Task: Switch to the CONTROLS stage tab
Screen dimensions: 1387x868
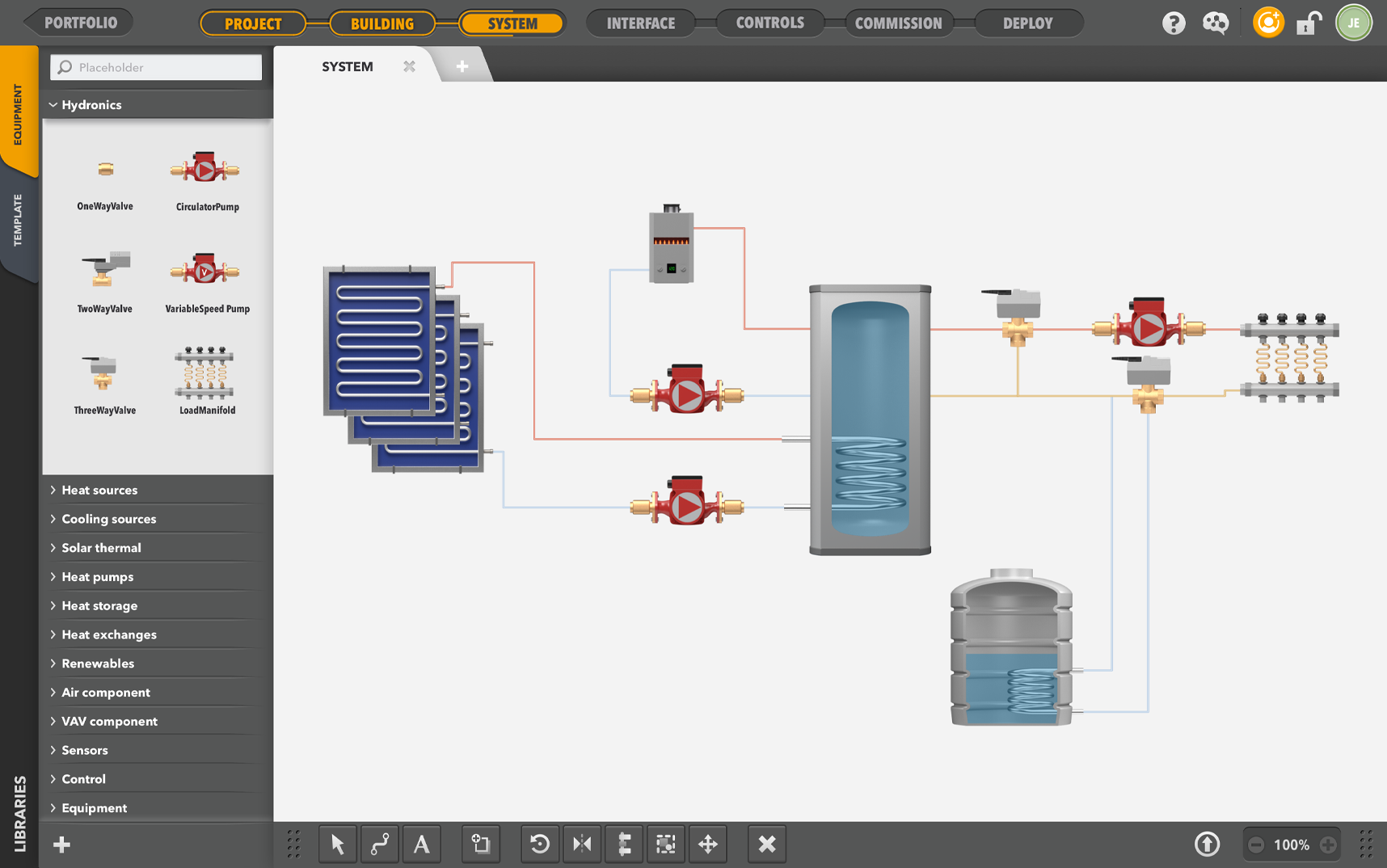Action: point(769,23)
